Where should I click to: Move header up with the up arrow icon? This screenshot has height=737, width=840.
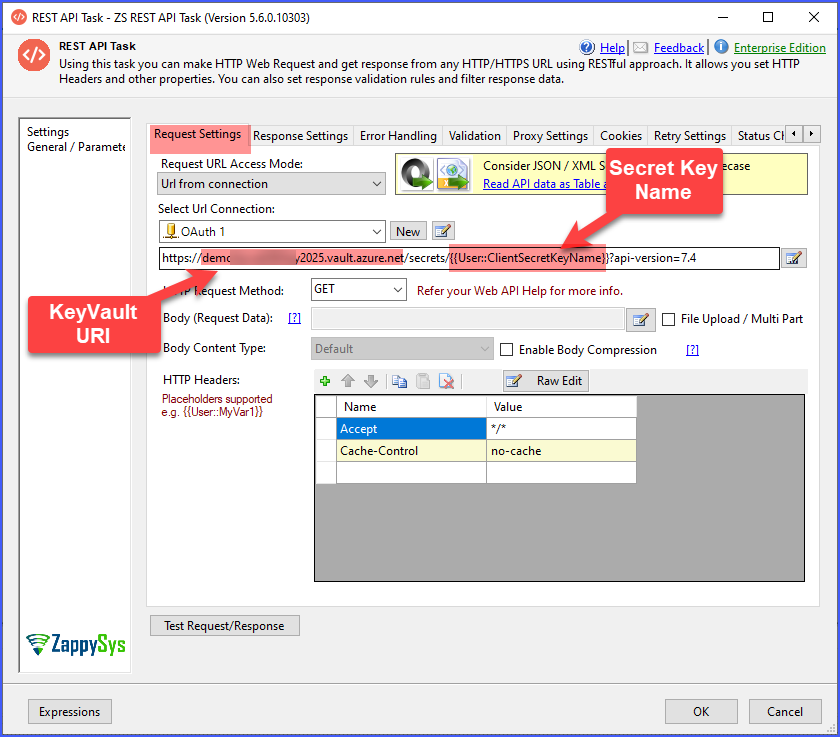click(x=348, y=381)
